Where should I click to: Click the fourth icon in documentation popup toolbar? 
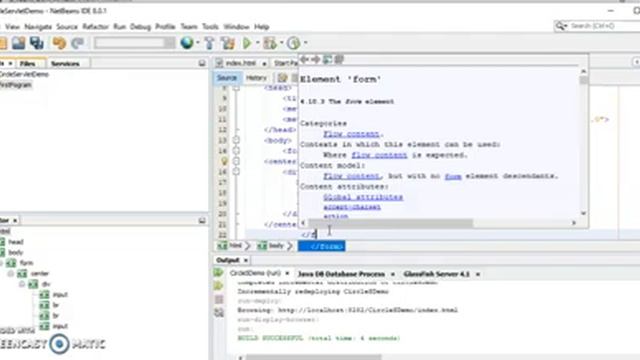[x=339, y=60]
